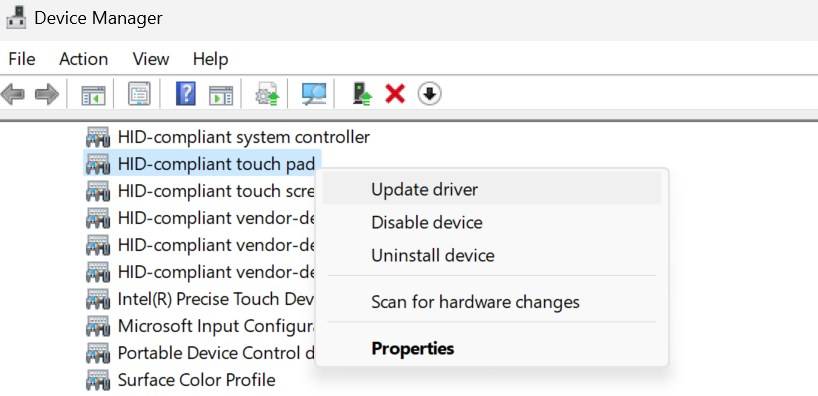Click the Enable device toolbar icon
The width and height of the screenshot is (818, 396).
point(362,94)
